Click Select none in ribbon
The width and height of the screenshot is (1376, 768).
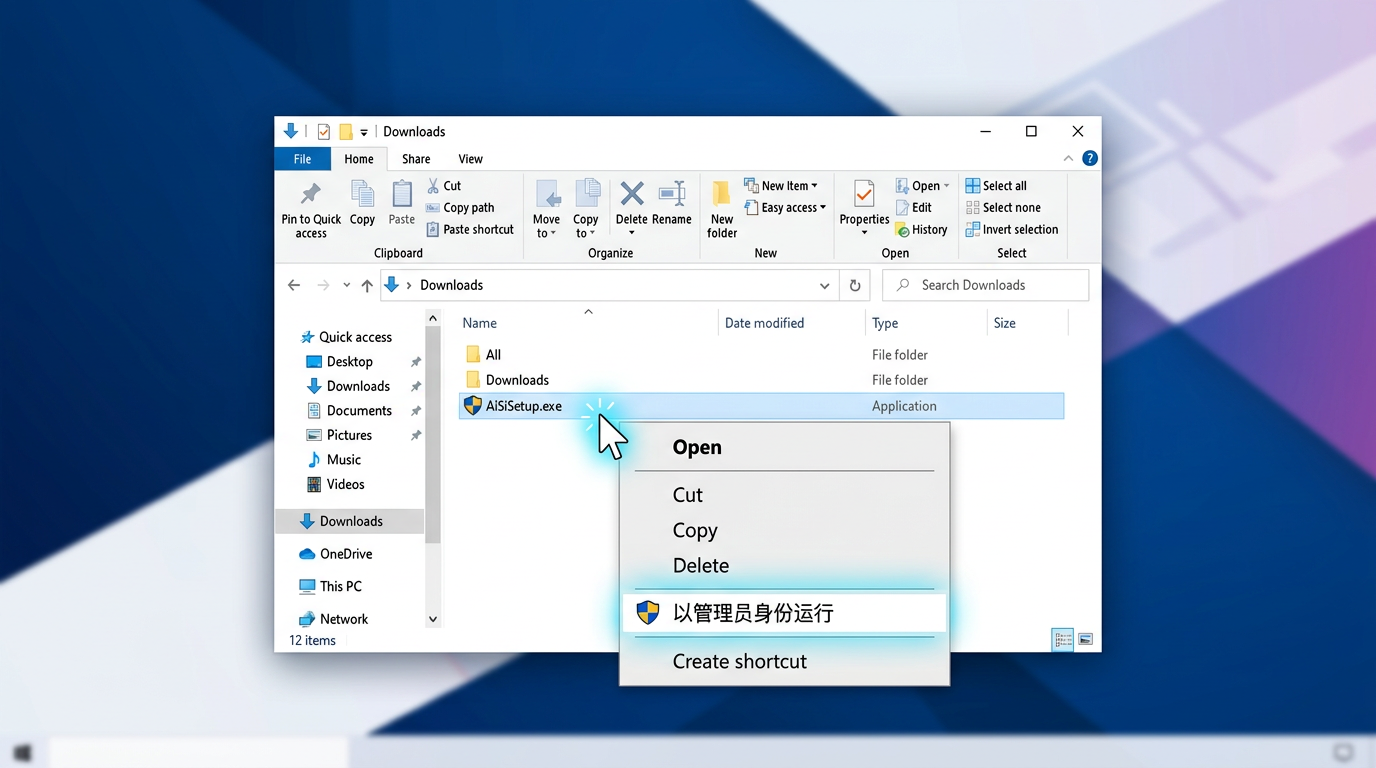coord(1003,208)
